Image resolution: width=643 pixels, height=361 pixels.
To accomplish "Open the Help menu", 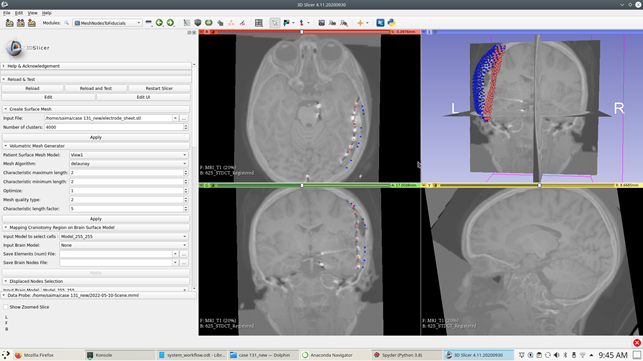I will pyautogui.click(x=46, y=13).
